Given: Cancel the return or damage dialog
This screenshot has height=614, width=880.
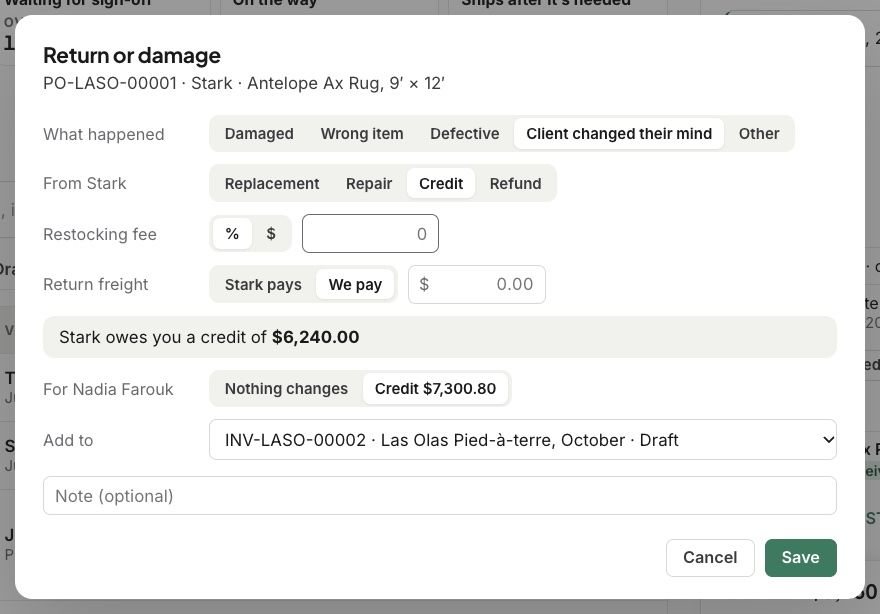Looking at the screenshot, I should 710,557.
